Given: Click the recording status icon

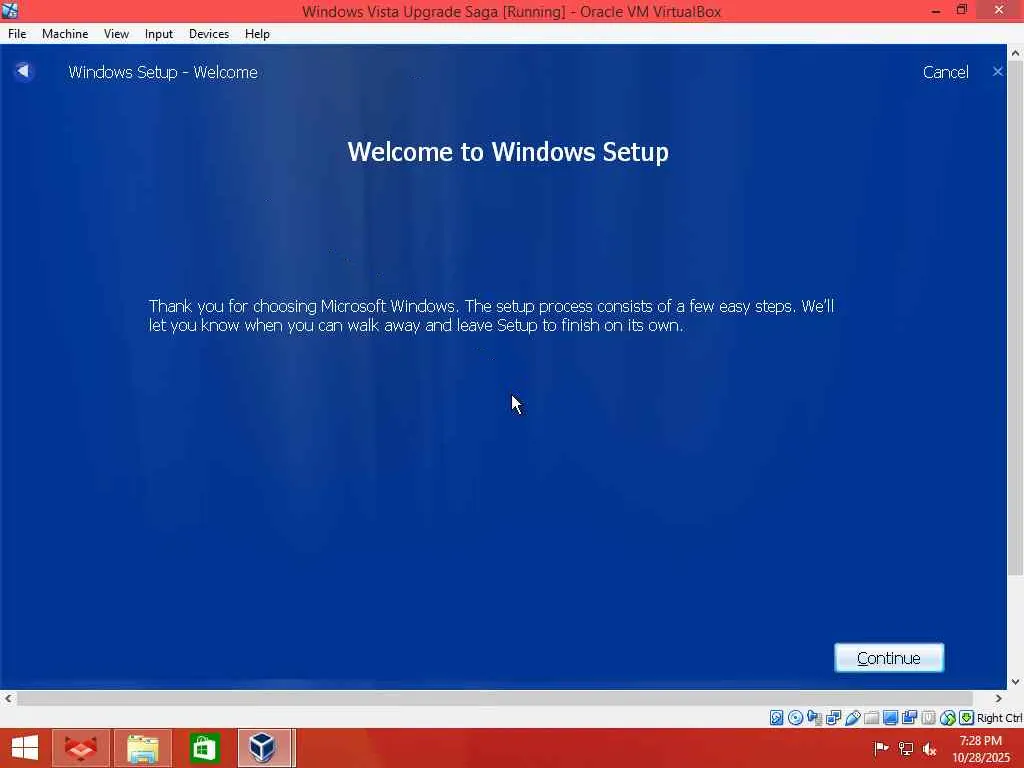Looking at the screenshot, I should tap(909, 718).
